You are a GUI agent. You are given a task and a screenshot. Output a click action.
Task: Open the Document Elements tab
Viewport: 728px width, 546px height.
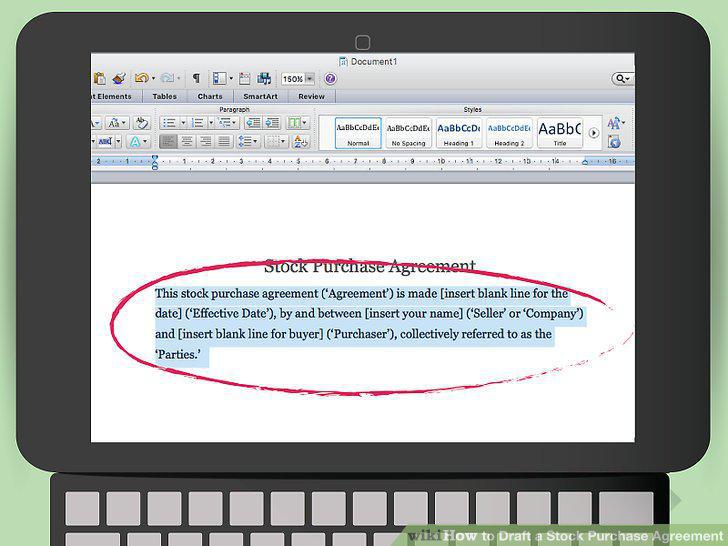click(x=115, y=97)
